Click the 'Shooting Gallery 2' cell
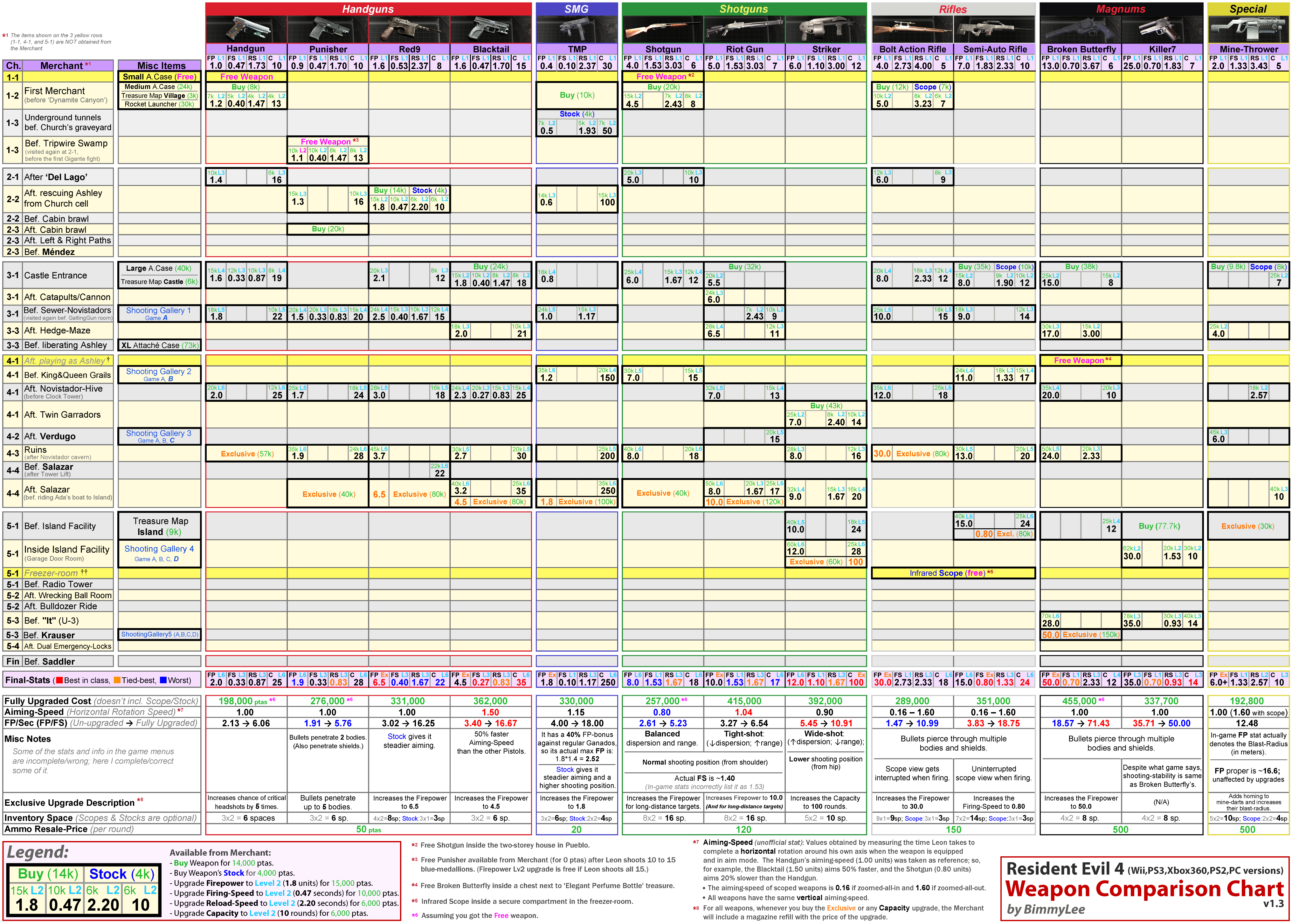This screenshot has height=924, width=1292. click(x=159, y=374)
